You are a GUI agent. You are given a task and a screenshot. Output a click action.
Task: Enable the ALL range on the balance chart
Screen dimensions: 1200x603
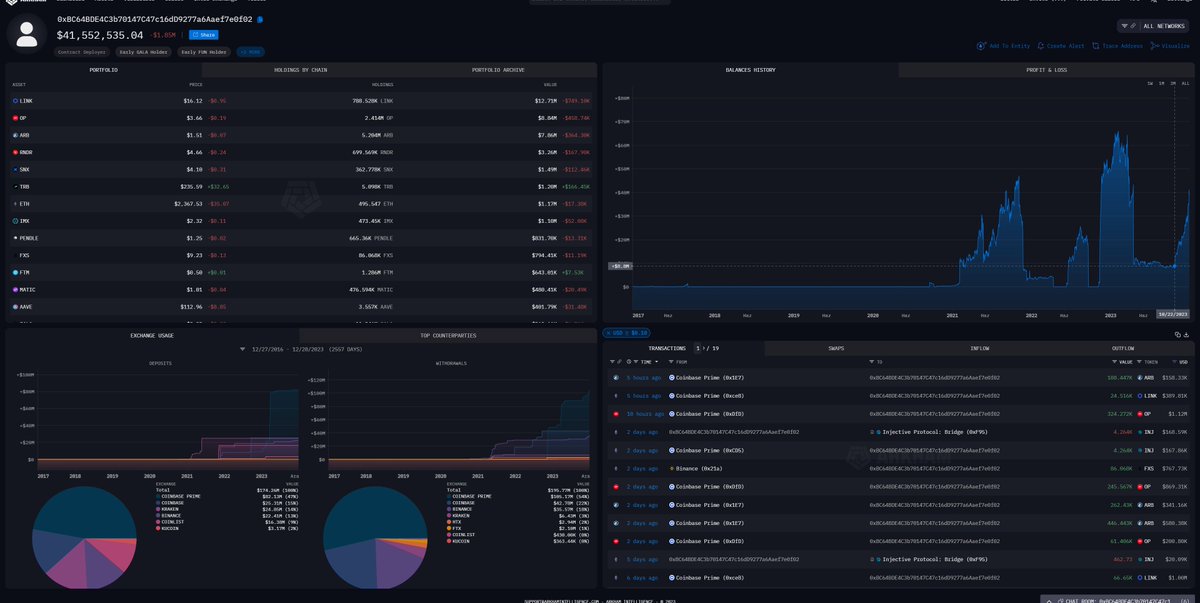click(x=1185, y=84)
